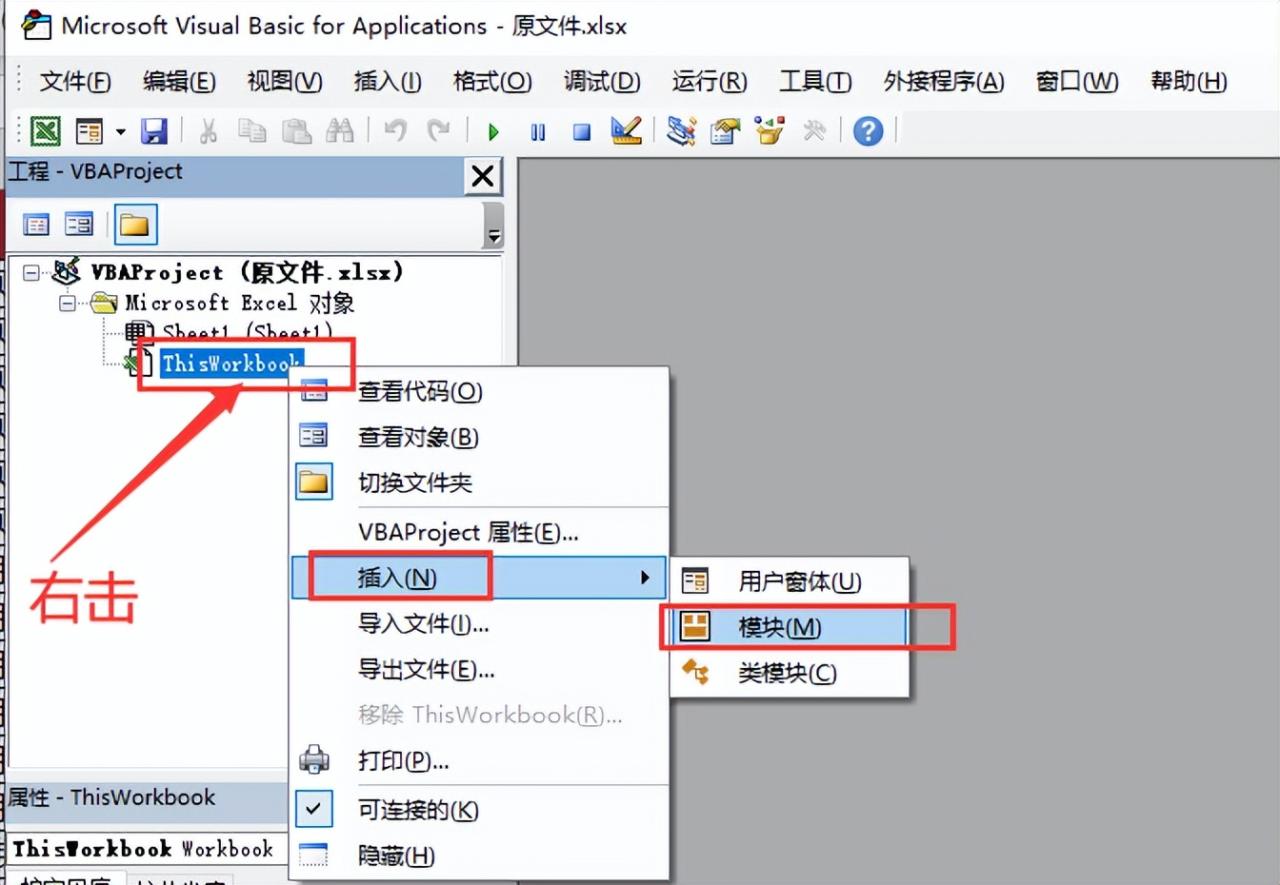The height and width of the screenshot is (885, 1280).
Task: Open Object Browser toolbar icon
Action: tap(769, 131)
